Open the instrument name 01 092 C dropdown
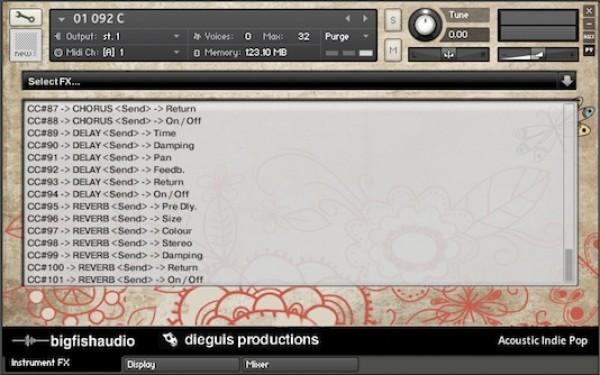 click(62, 19)
